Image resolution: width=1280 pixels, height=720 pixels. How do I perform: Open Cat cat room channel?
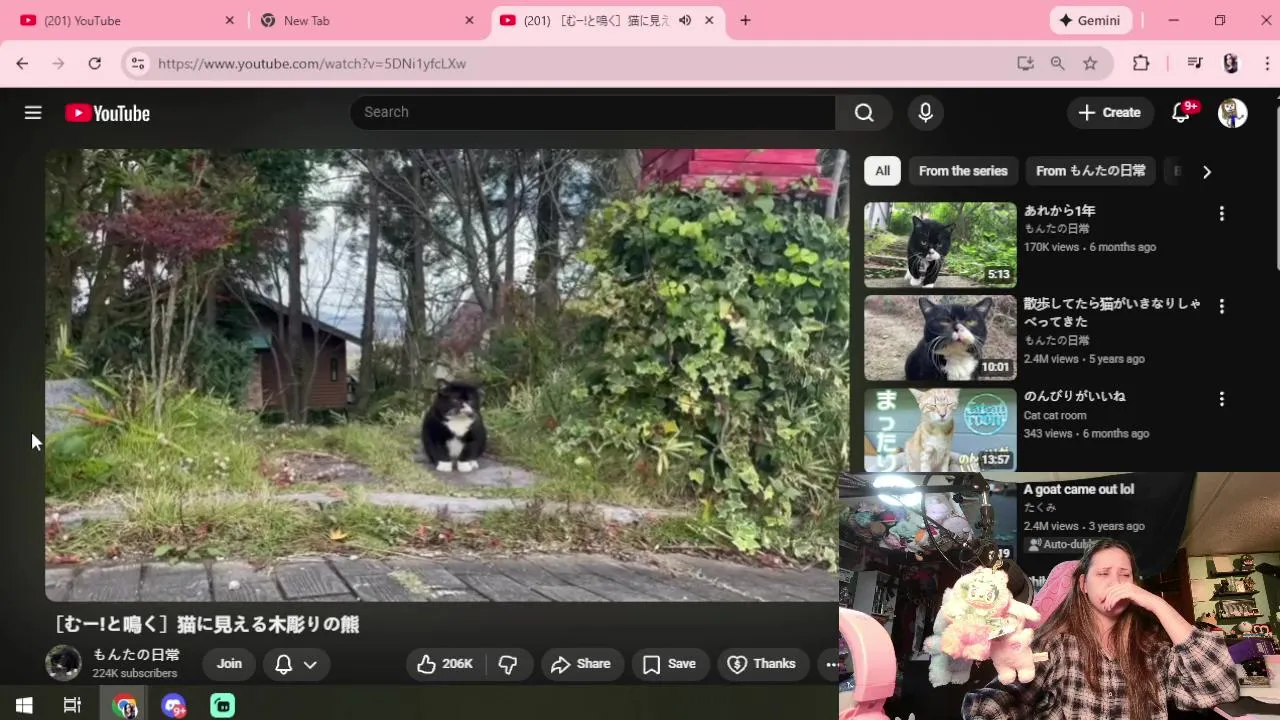click(x=1055, y=415)
